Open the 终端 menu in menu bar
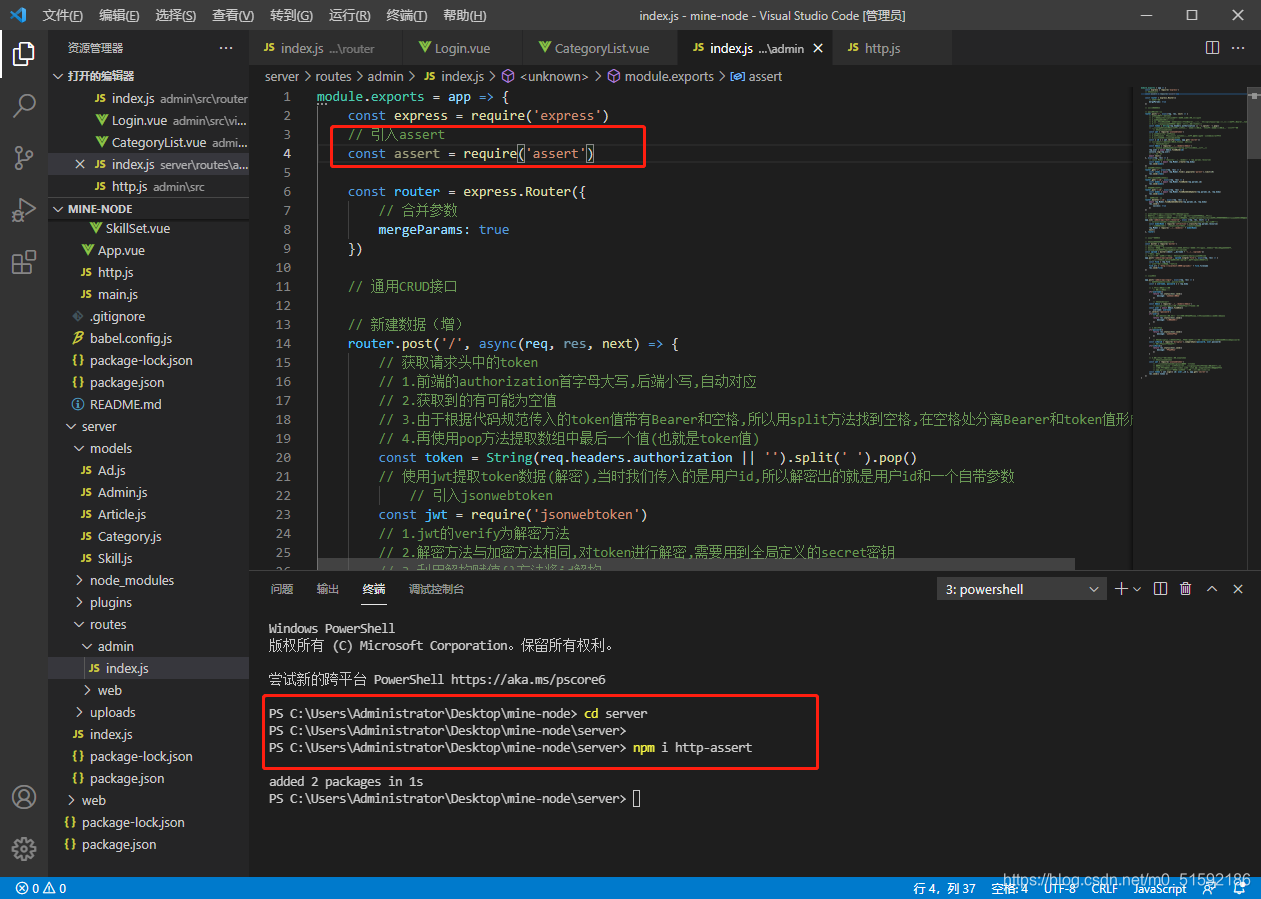This screenshot has width=1261, height=899. tap(406, 15)
